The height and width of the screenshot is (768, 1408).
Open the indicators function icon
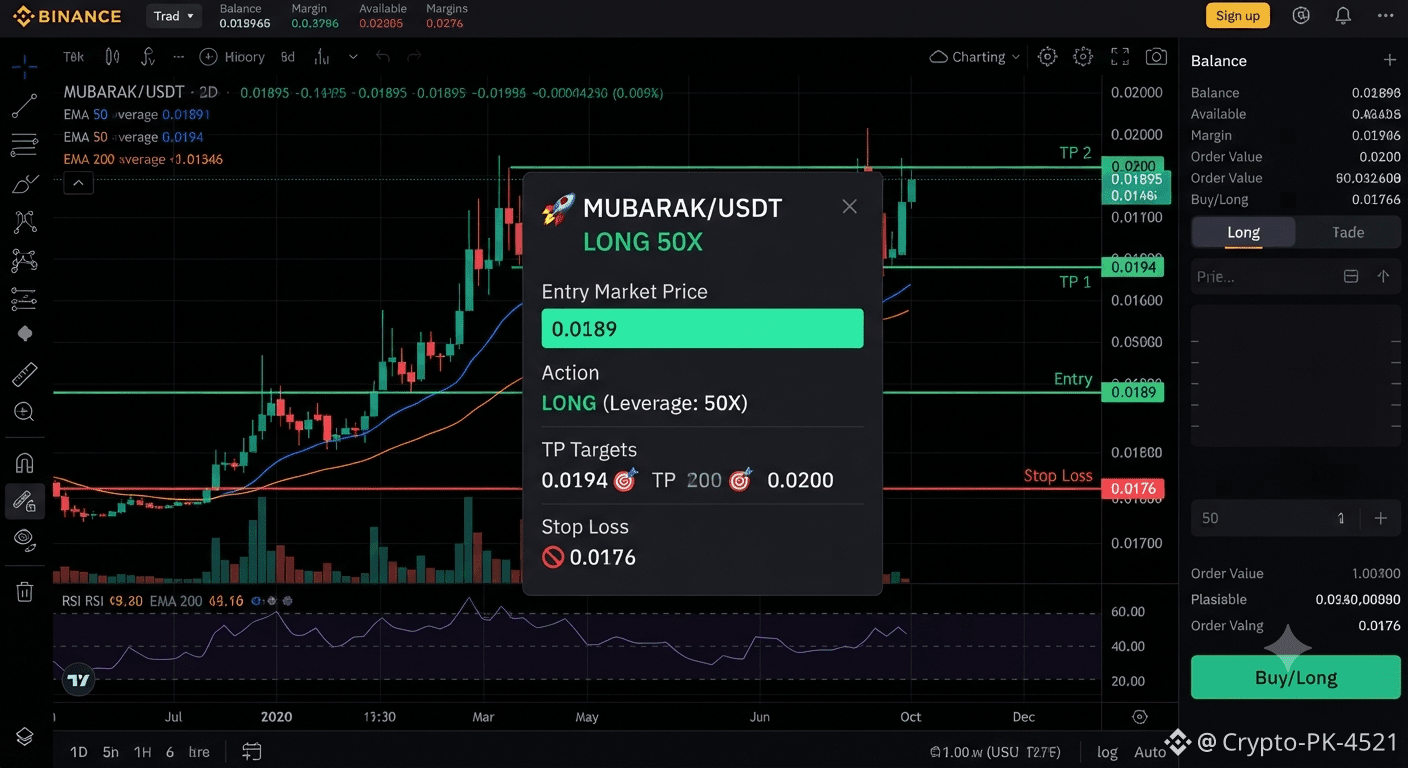[148, 57]
